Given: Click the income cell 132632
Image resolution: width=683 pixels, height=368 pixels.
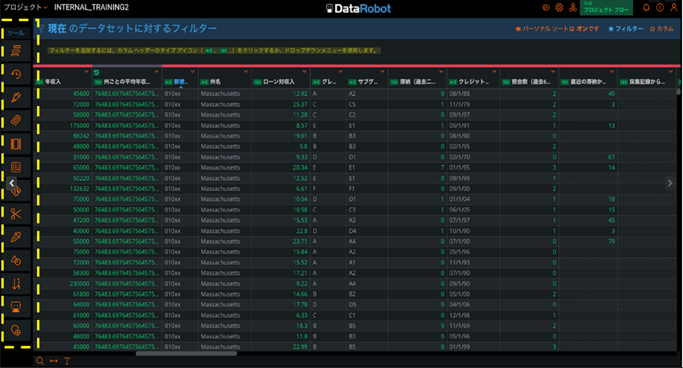Looking at the screenshot, I should [80, 189].
